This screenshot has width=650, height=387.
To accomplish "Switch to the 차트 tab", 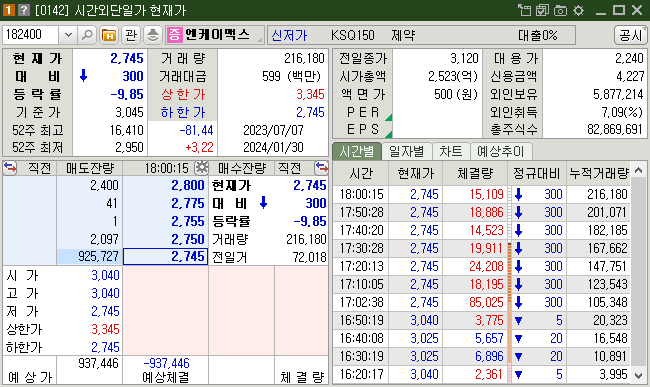I will coord(451,151).
